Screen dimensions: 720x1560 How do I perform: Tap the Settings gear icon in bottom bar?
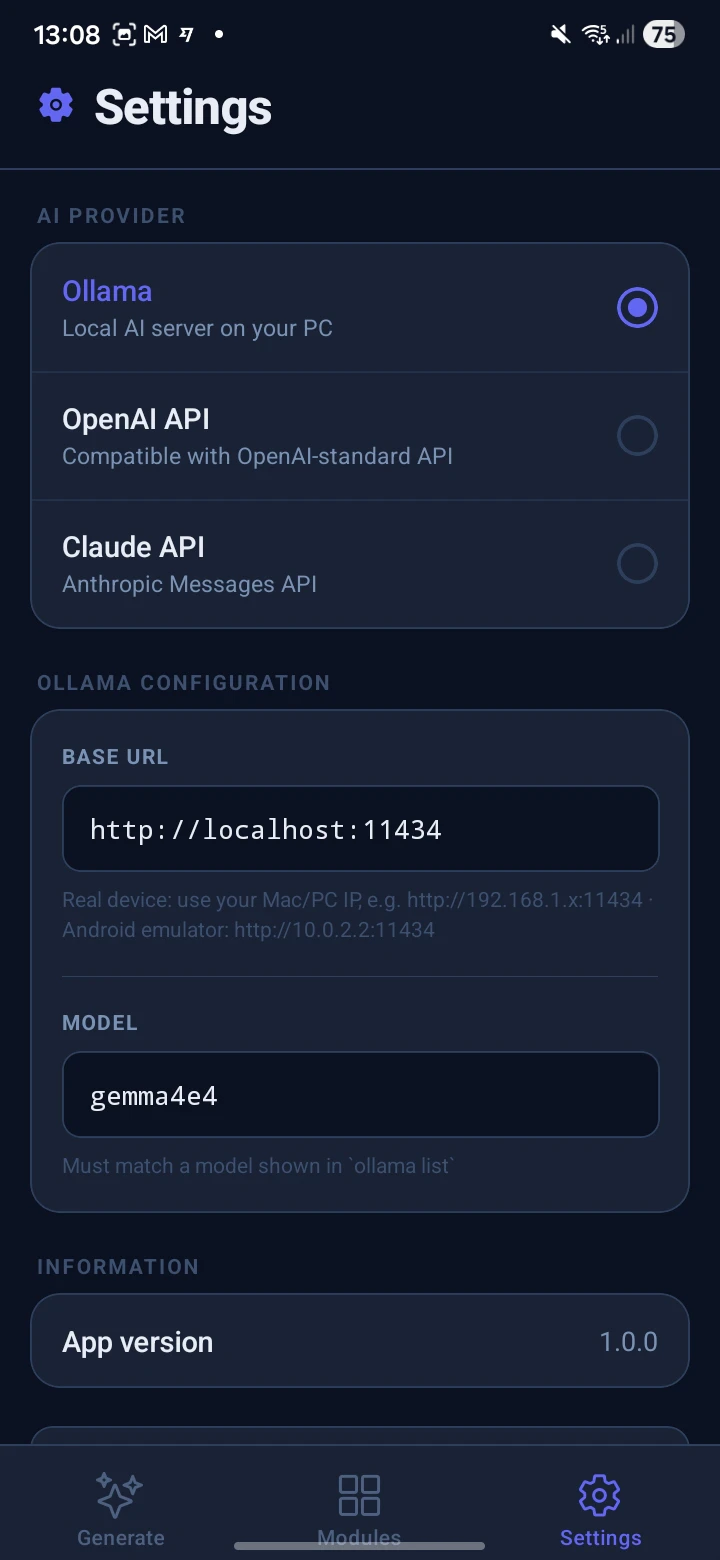pos(600,1496)
